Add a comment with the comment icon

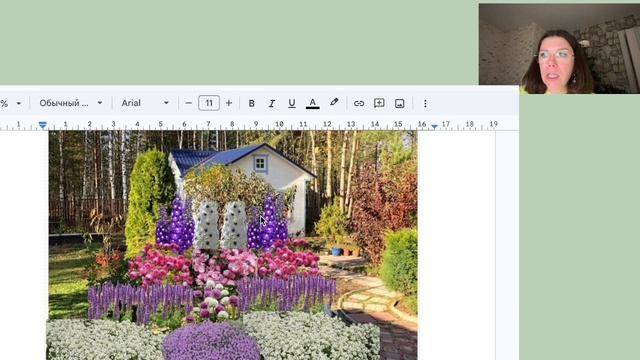point(379,103)
